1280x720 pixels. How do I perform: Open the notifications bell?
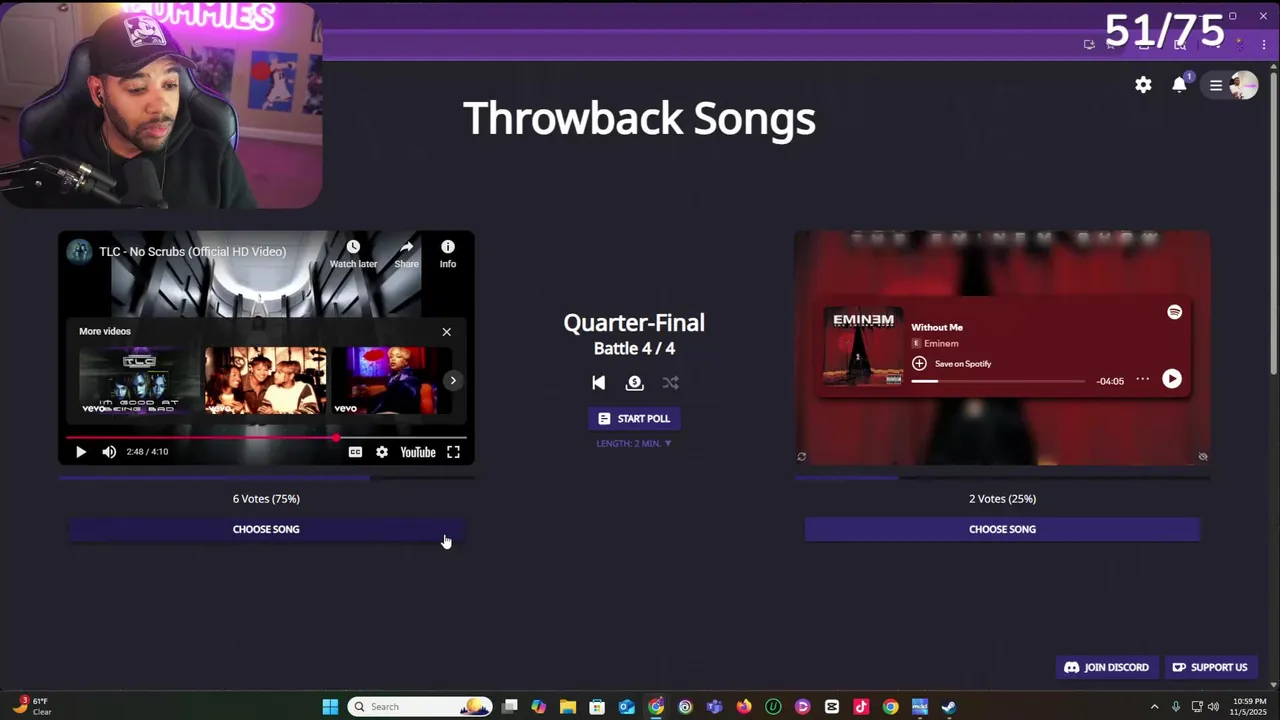coord(1180,85)
